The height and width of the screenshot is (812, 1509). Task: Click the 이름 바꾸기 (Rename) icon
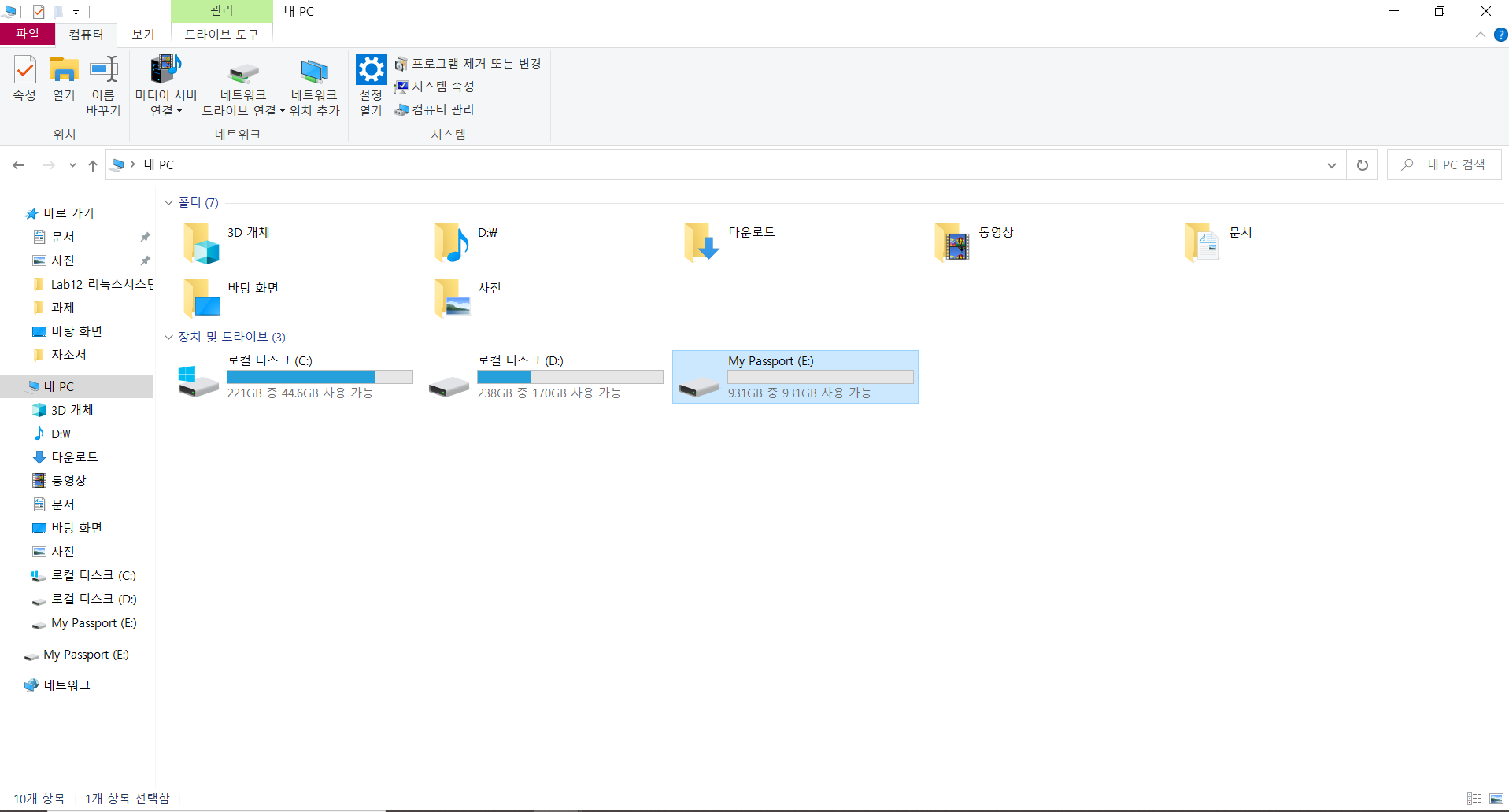click(103, 86)
